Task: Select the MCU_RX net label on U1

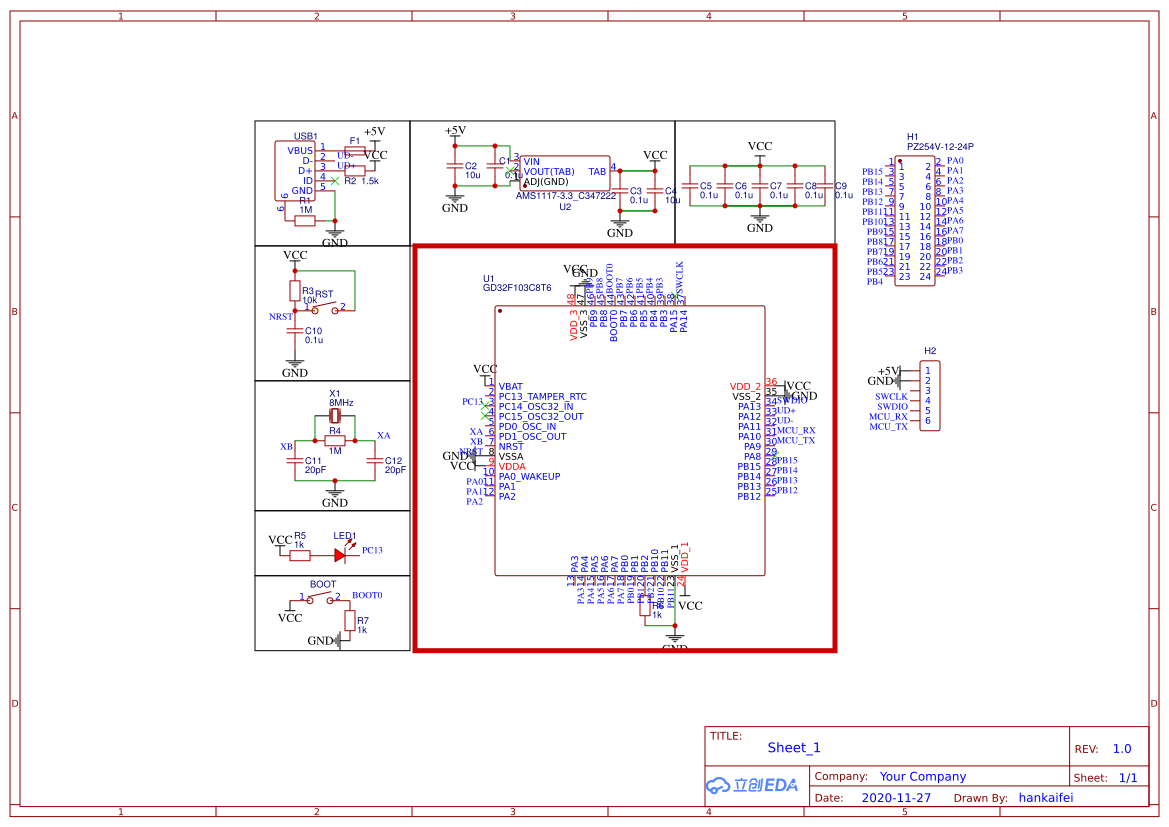Action: click(796, 431)
